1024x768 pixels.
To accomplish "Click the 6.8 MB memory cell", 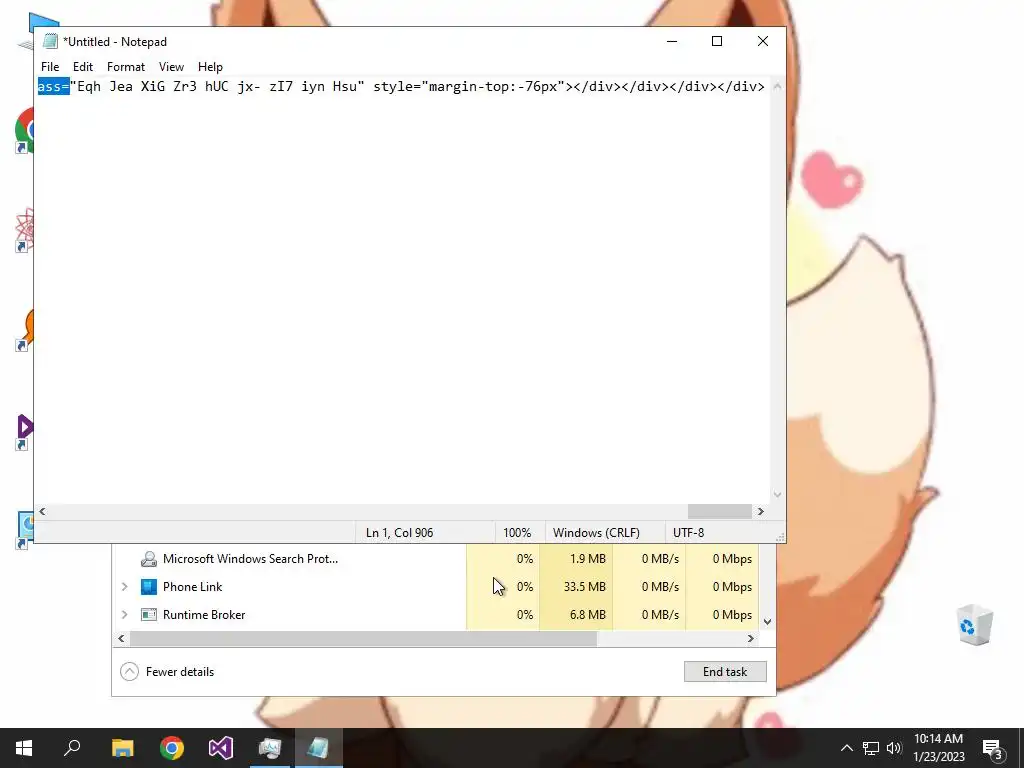I will click(x=576, y=615).
